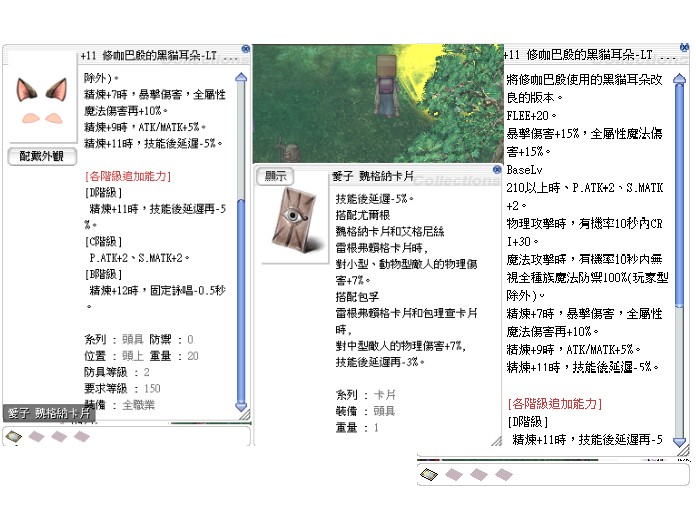Click text P.ATK+2、S.MATK+2 in left window
The image size is (696, 516).
point(139,258)
